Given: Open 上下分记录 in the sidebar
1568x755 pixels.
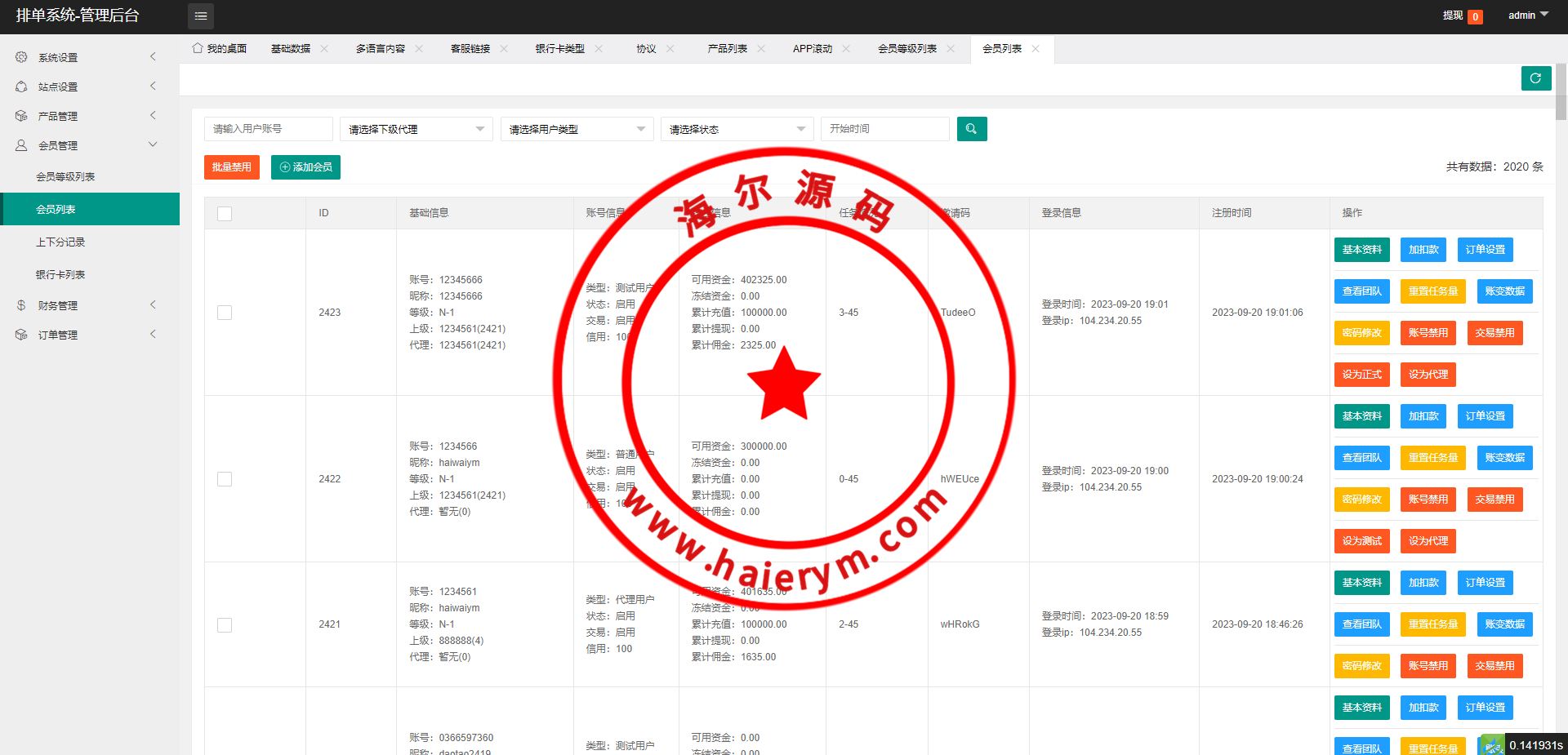Looking at the screenshot, I should (60, 242).
